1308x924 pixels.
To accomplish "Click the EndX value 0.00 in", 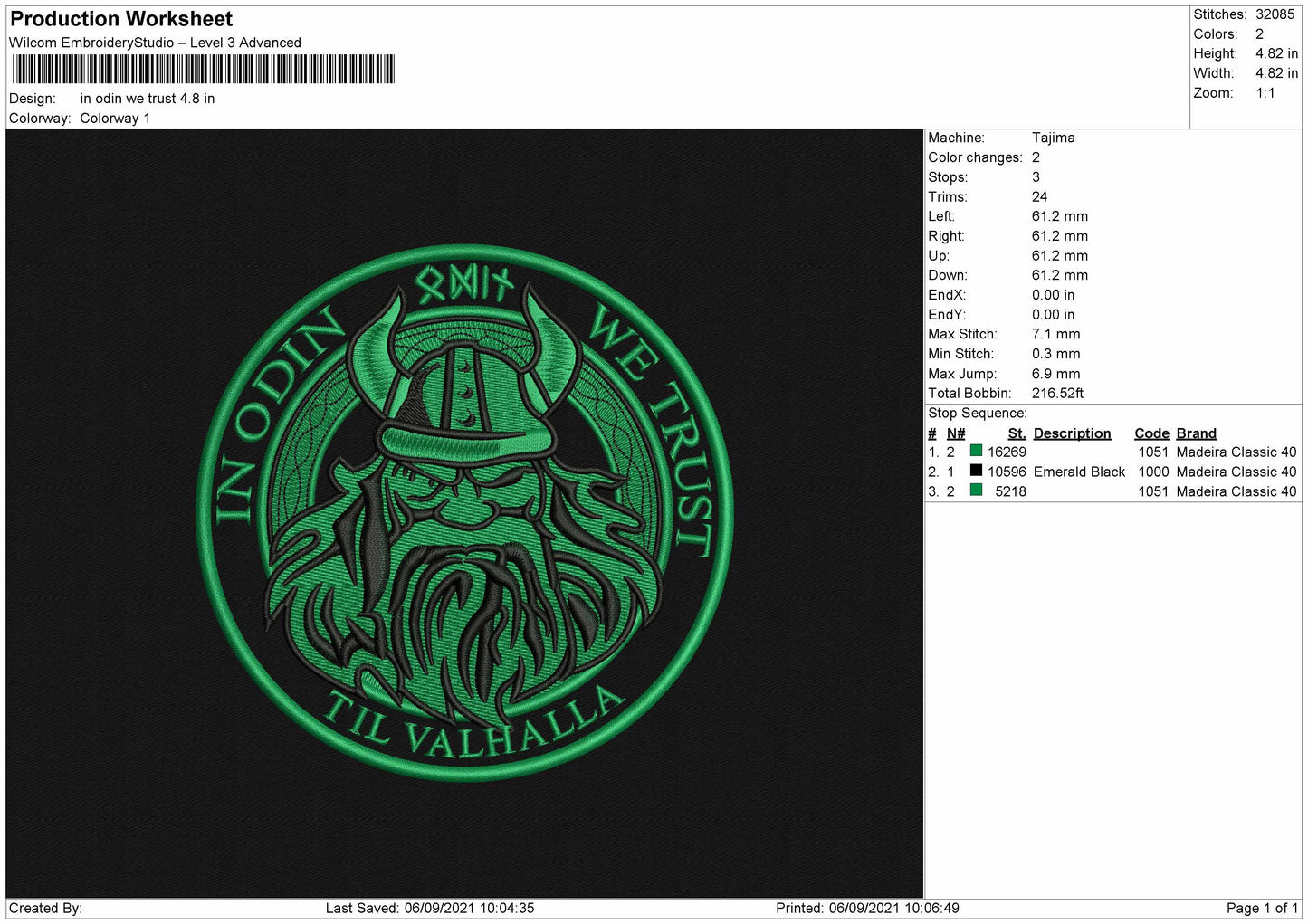I will coord(1053,295).
